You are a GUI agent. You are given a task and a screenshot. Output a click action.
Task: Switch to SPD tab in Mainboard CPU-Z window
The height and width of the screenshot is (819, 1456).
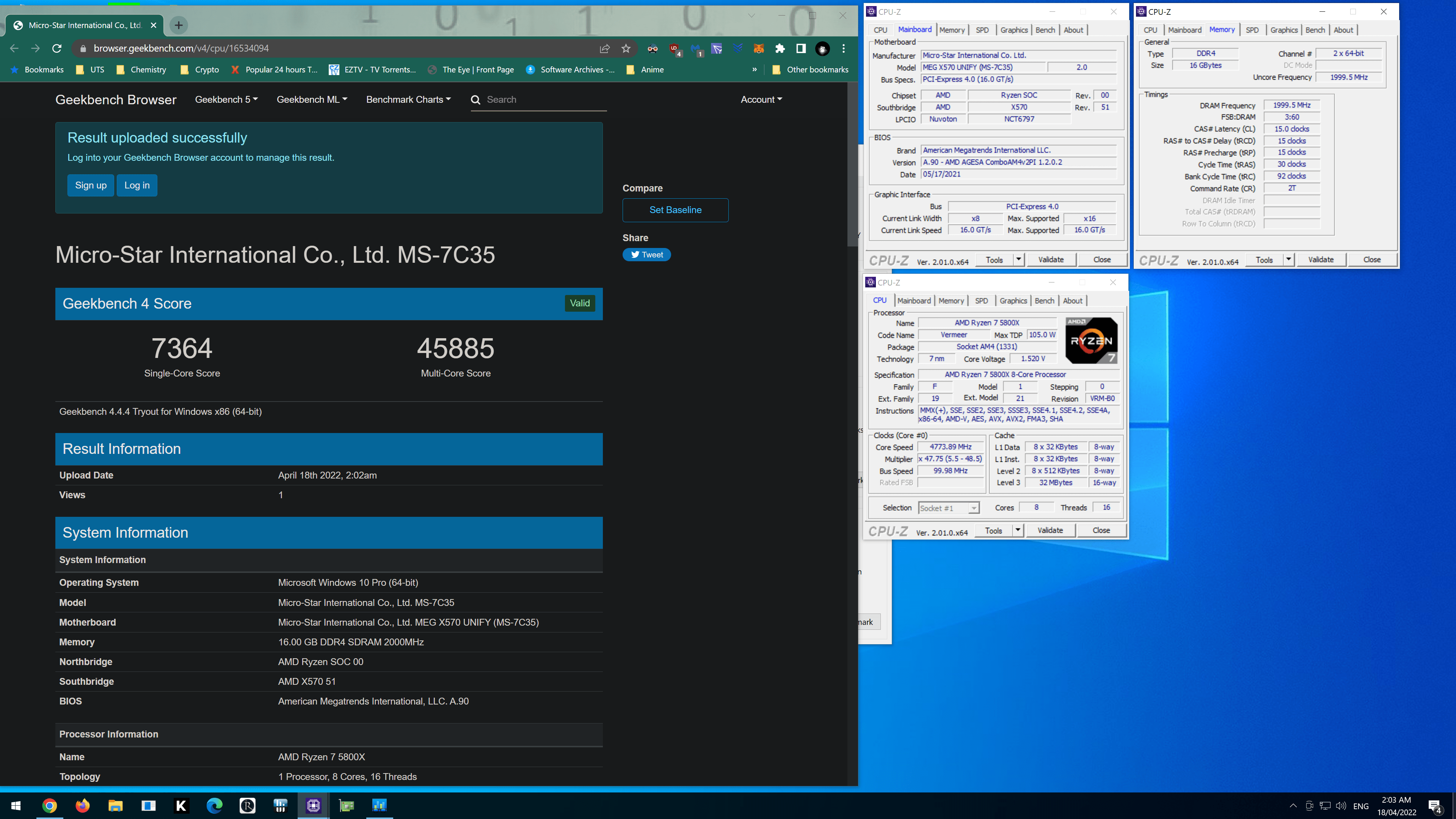(x=982, y=30)
